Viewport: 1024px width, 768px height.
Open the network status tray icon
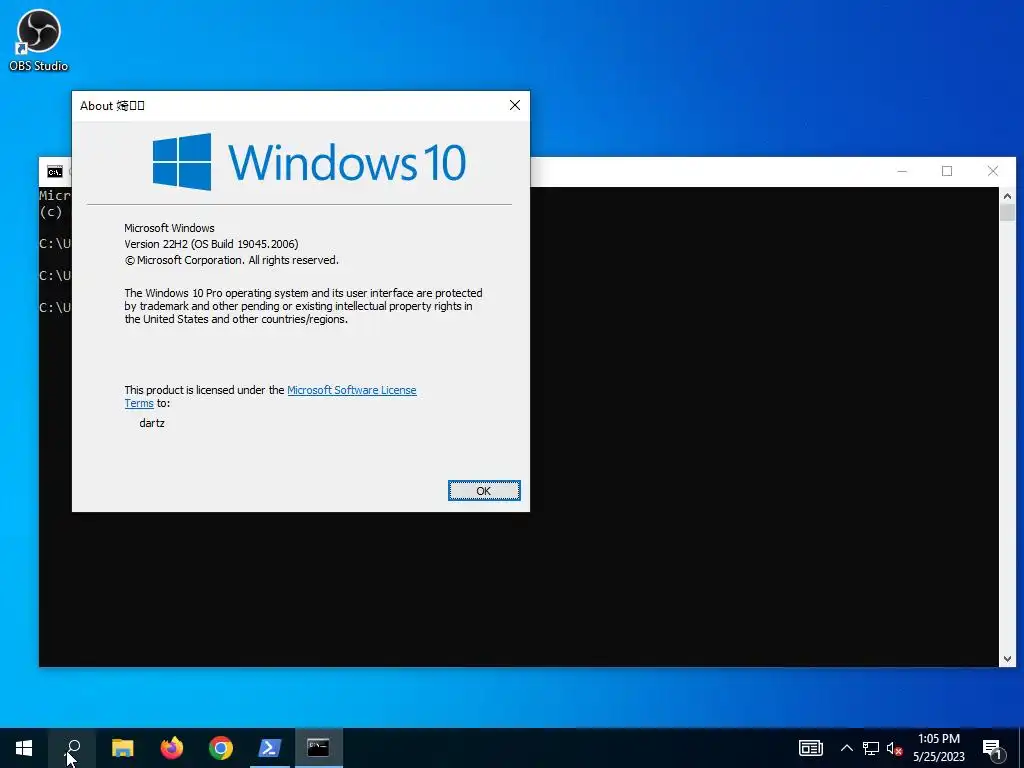[x=871, y=748]
